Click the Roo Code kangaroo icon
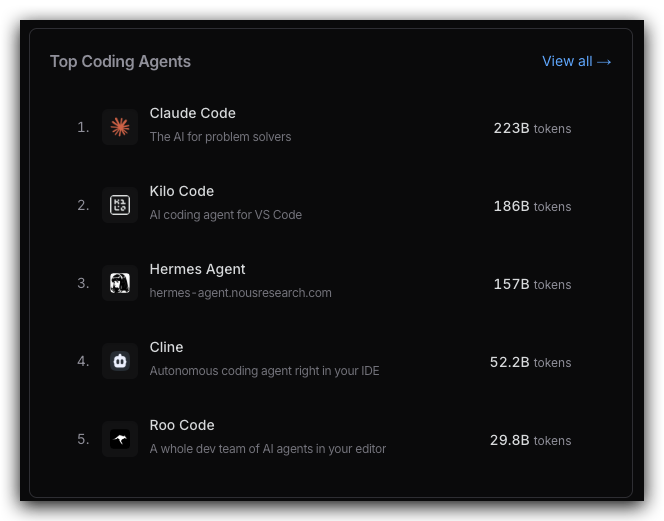The image size is (664, 521). 120,439
